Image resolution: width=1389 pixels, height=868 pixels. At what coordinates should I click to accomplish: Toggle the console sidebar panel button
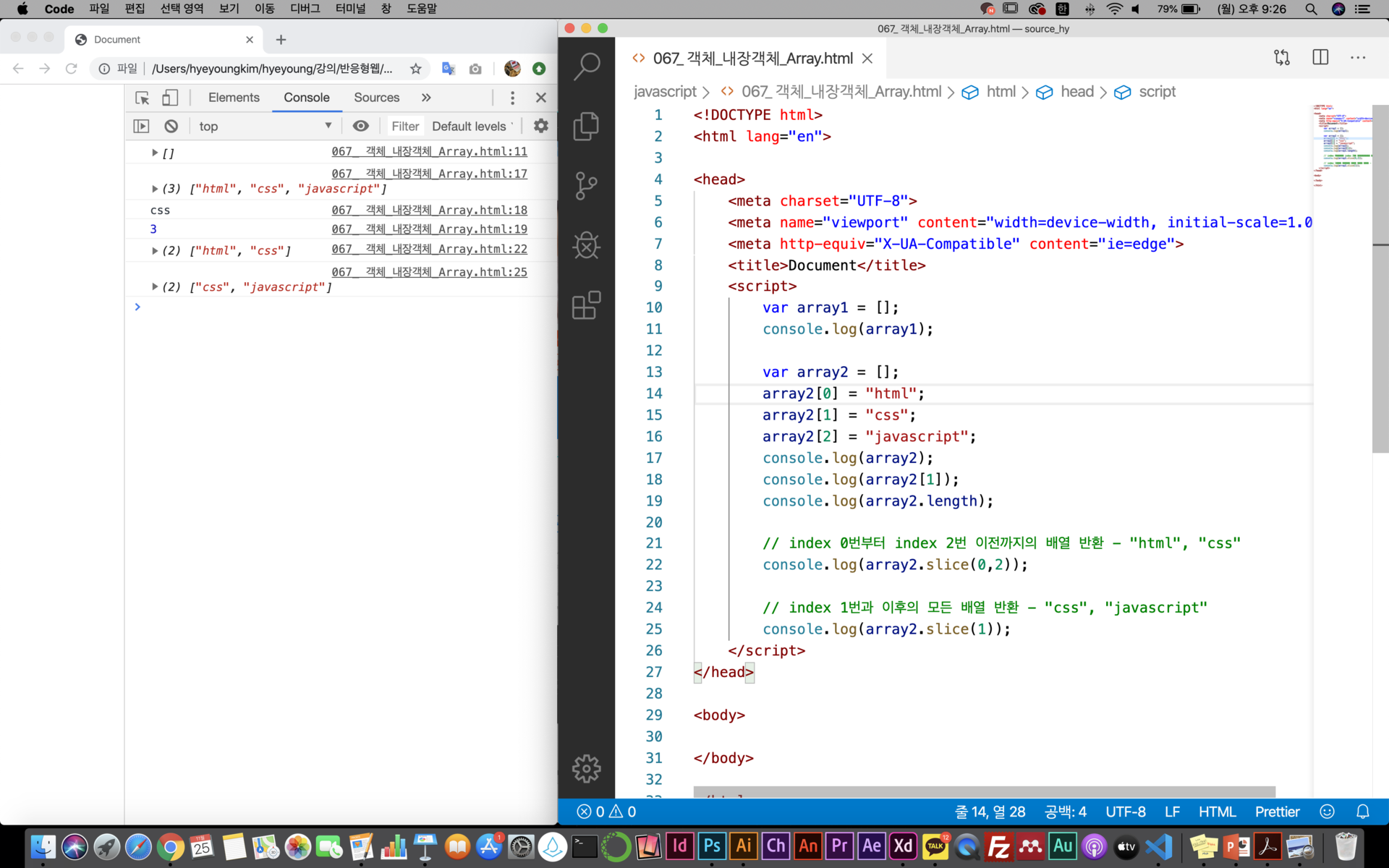point(141,126)
